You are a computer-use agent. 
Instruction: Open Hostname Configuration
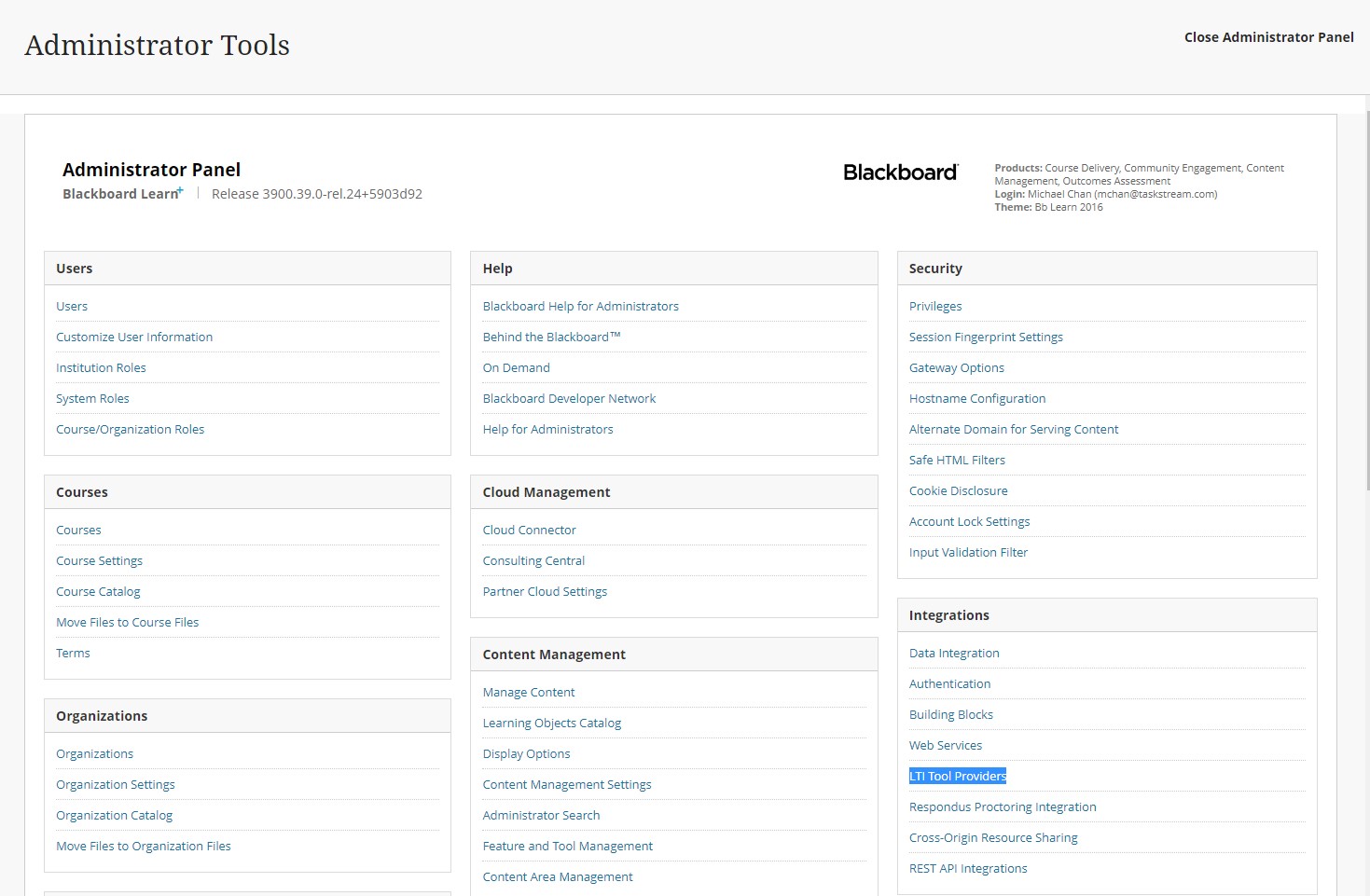click(x=977, y=398)
